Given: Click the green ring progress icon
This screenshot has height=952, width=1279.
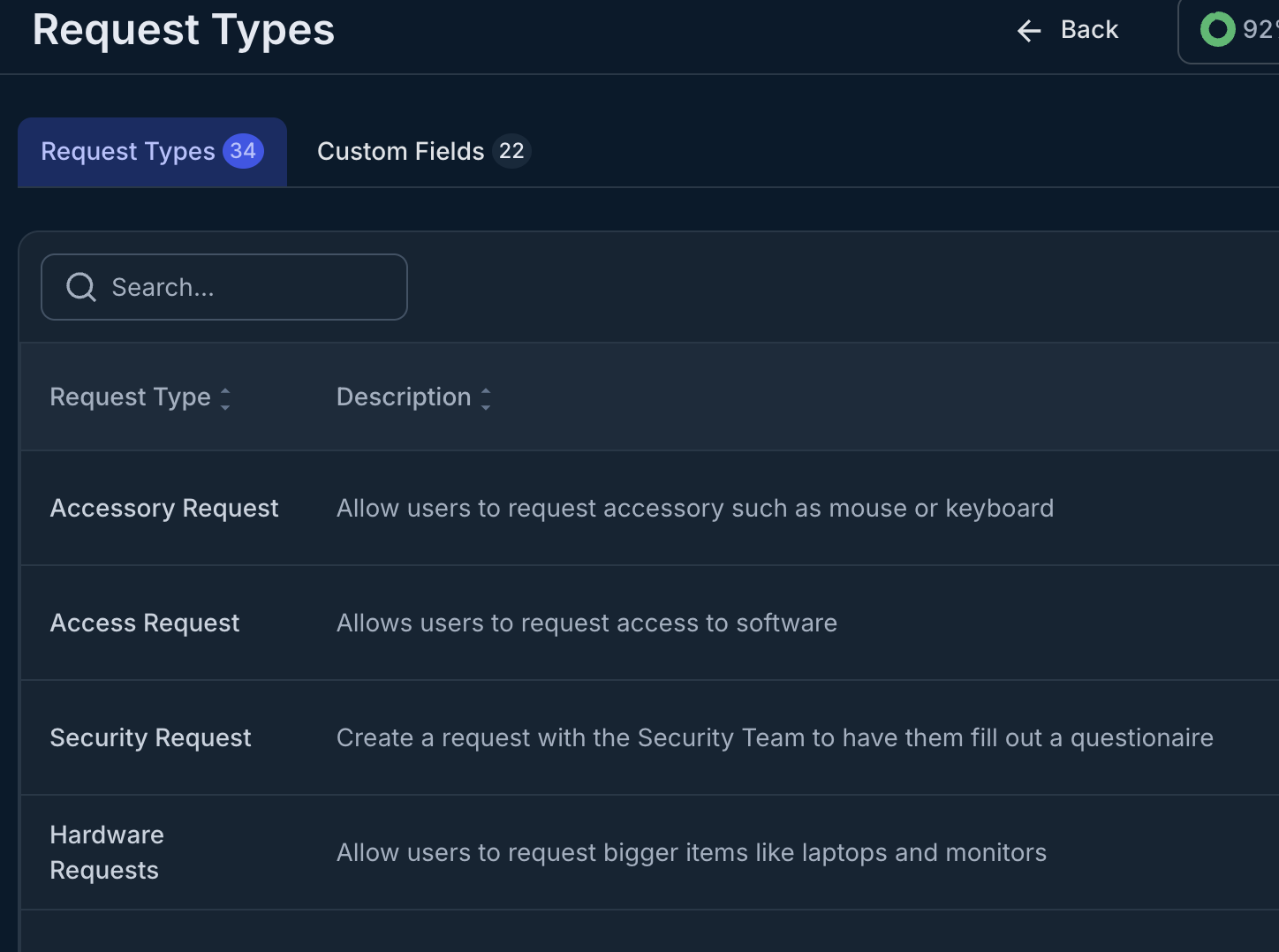Looking at the screenshot, I should [x=1217, y=29].
